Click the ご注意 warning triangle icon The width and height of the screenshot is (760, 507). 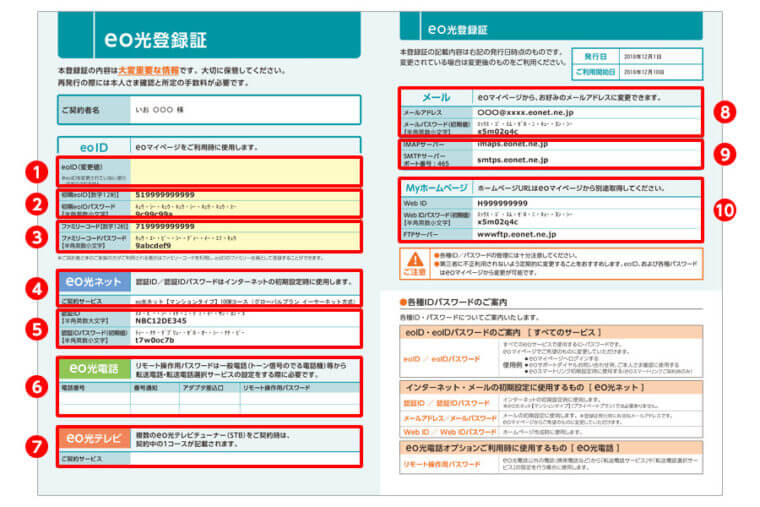[x=414, y=259]
